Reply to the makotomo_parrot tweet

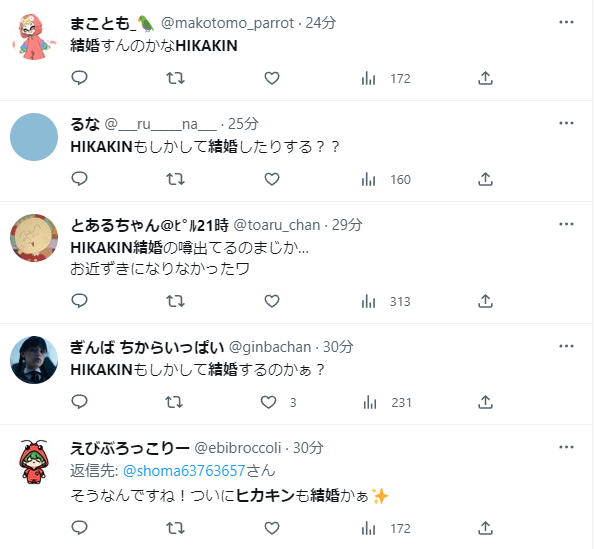pyautogui.click(x=80, y=78)
